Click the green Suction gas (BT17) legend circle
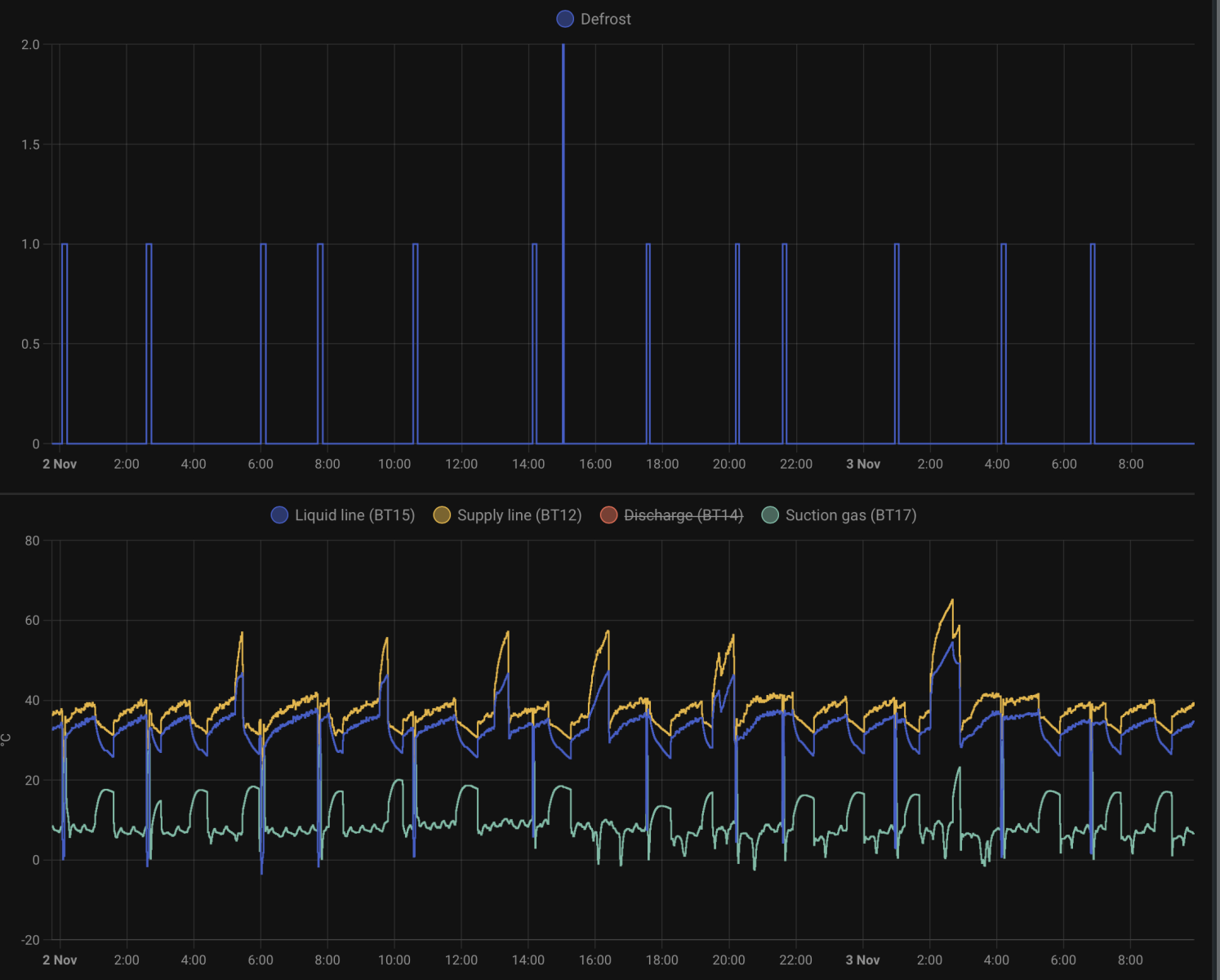 point(770,515)
